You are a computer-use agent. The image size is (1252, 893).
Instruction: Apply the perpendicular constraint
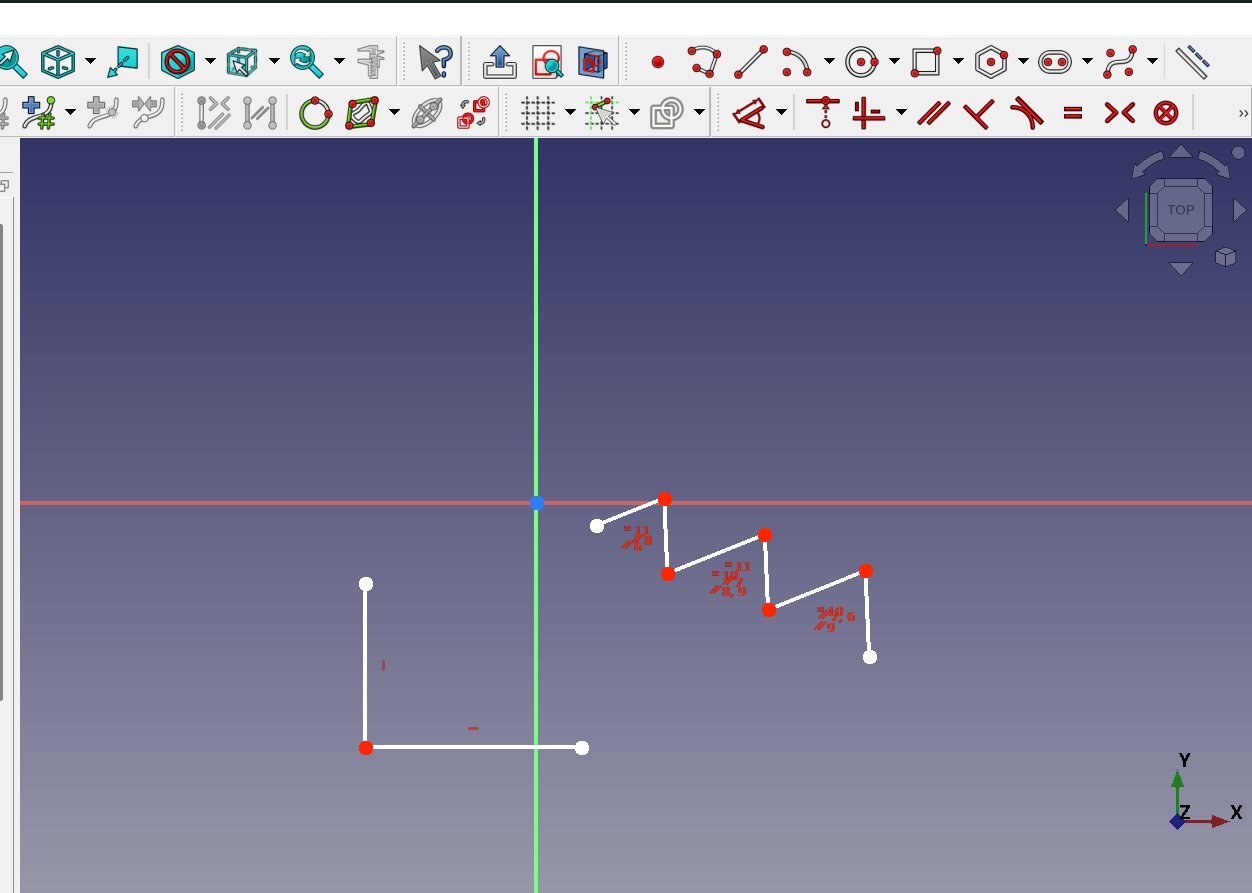[x=980, y=113]
